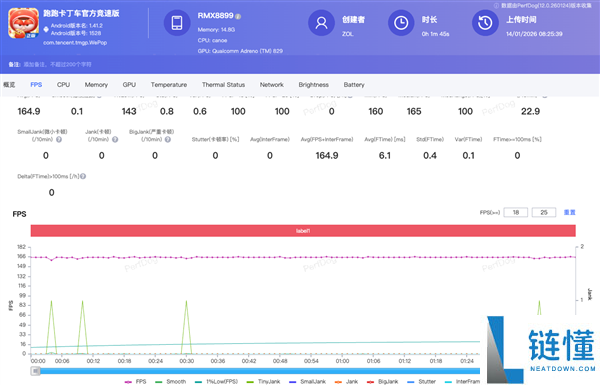Click the Avg(FTime) value 6.1
Viewport: 600px width, 385px height.
[x=385, y=155]
